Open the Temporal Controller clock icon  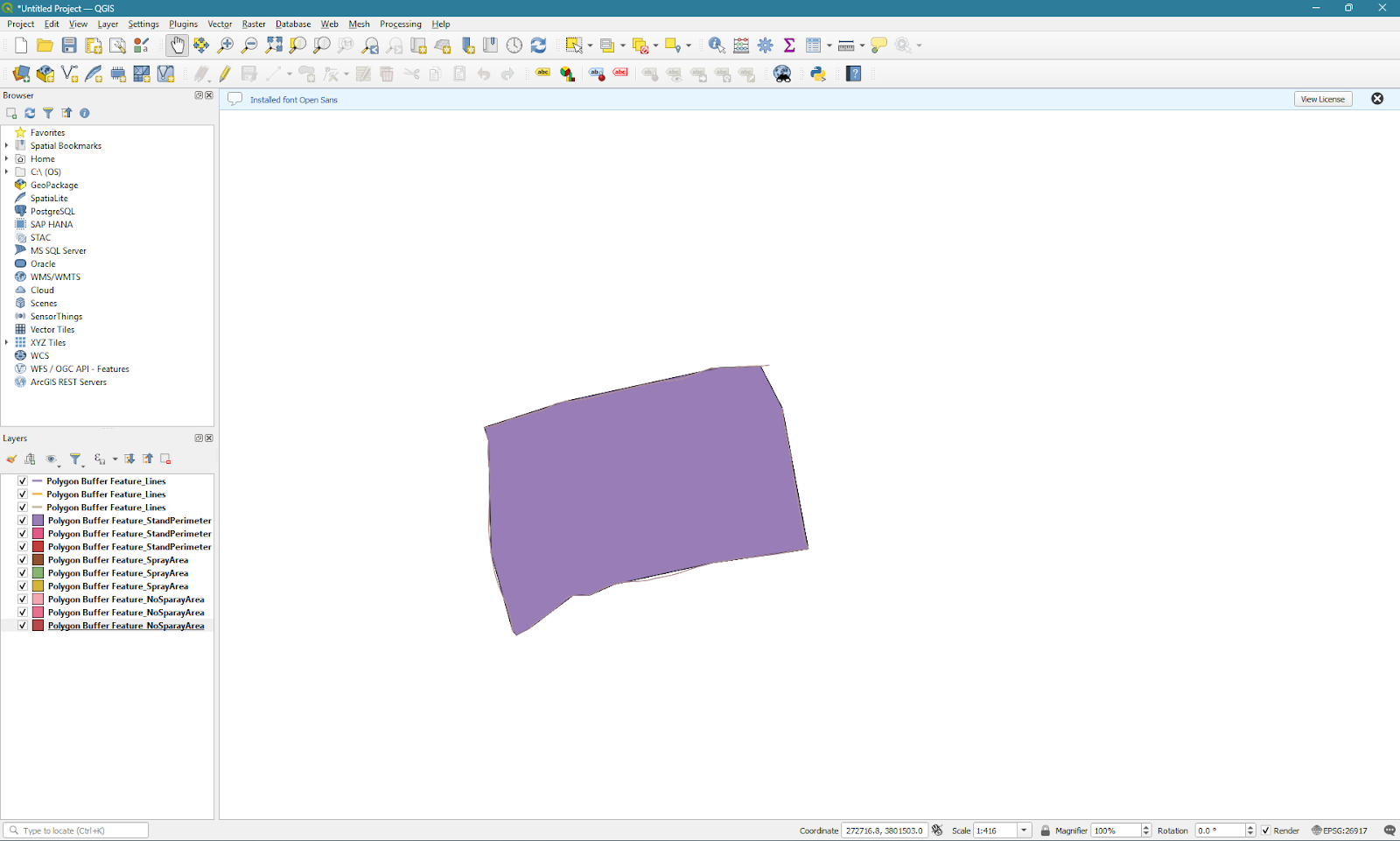(x=514, y=46)
